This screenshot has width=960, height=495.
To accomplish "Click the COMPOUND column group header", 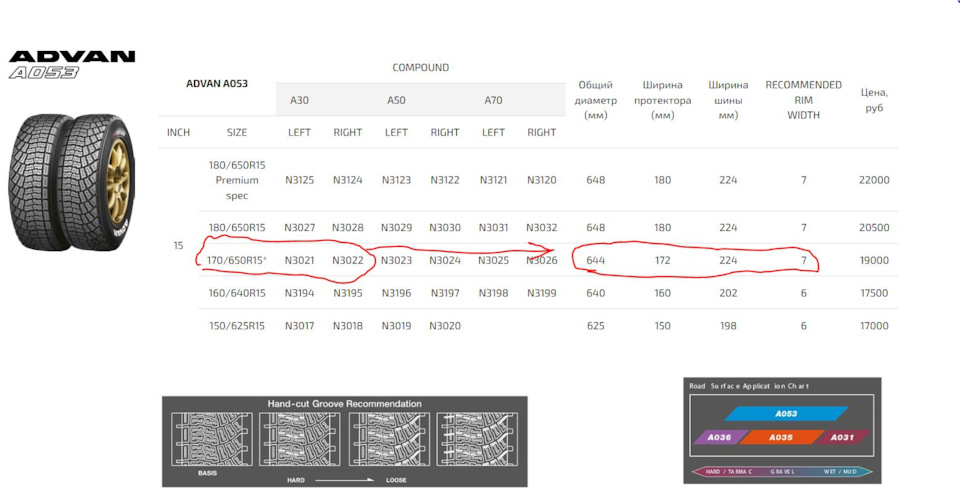I will pos(421,67).
